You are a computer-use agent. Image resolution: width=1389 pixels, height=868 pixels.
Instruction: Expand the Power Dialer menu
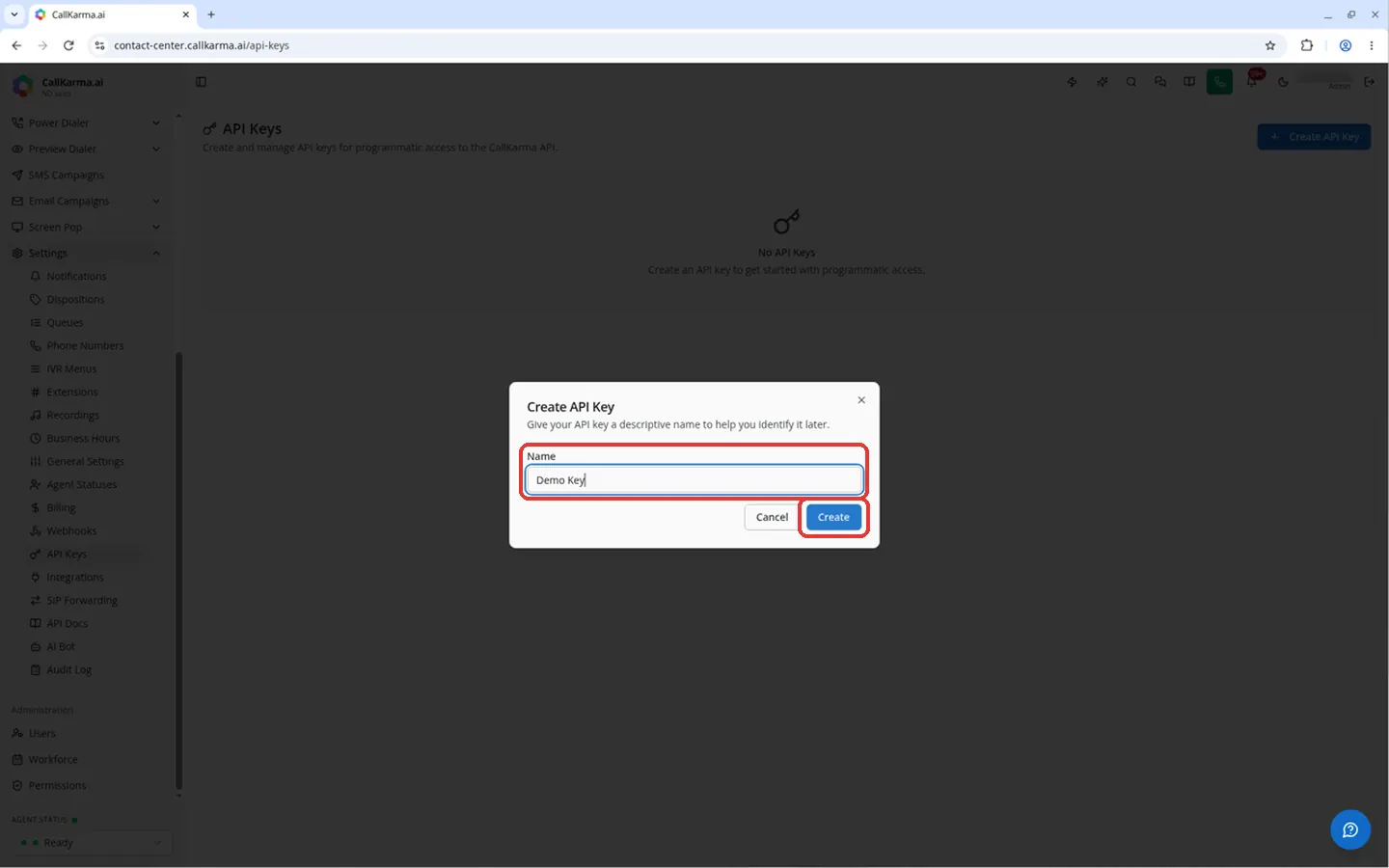pos(85,122)
